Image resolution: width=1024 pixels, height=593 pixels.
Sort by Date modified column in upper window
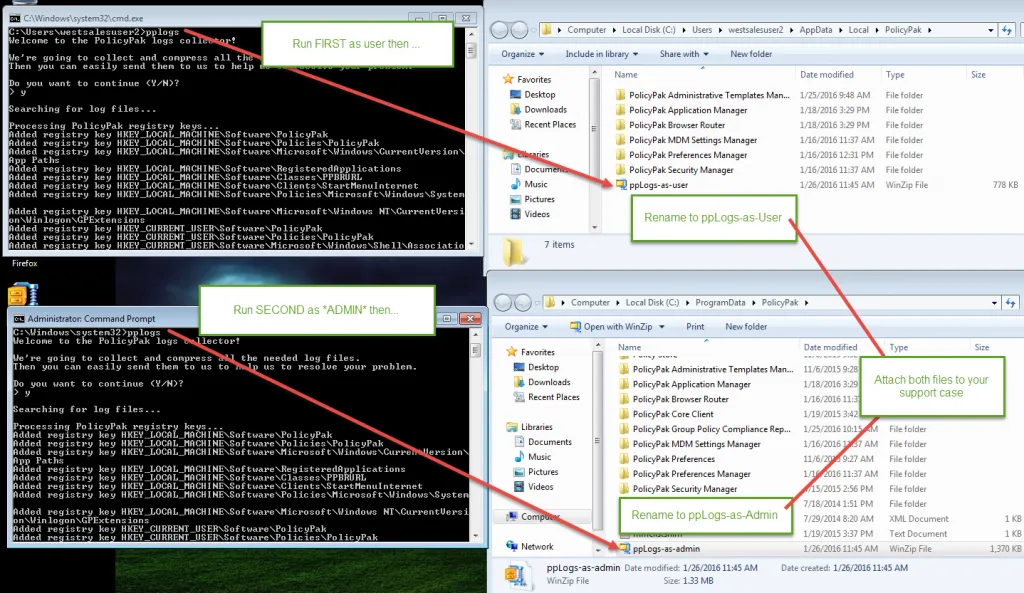(827, 75)
